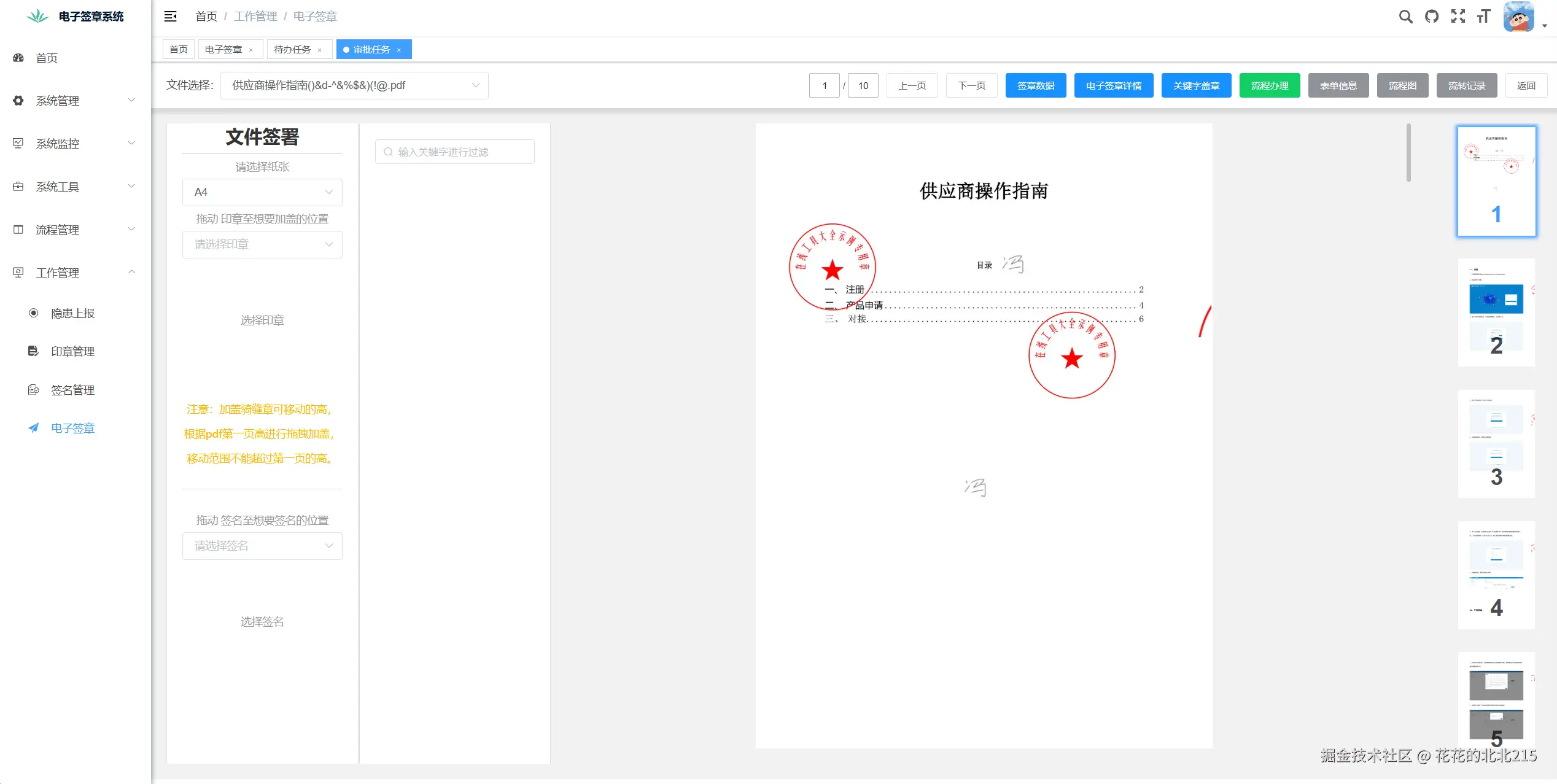Switch to the 待办任务 tab
Screen dimensions: 1557x784
tap(292, 50)
